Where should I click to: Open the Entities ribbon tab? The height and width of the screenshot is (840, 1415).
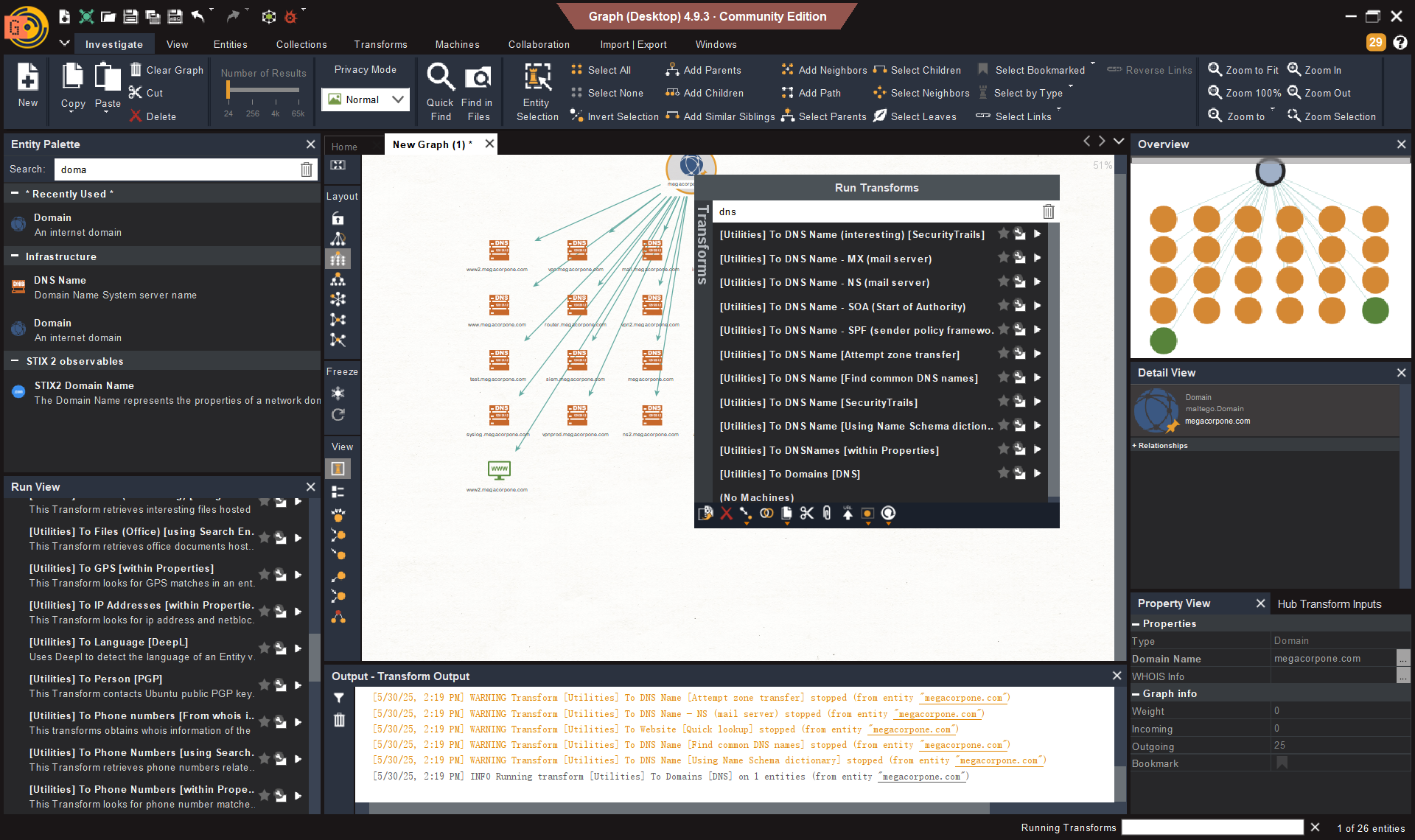230,44
